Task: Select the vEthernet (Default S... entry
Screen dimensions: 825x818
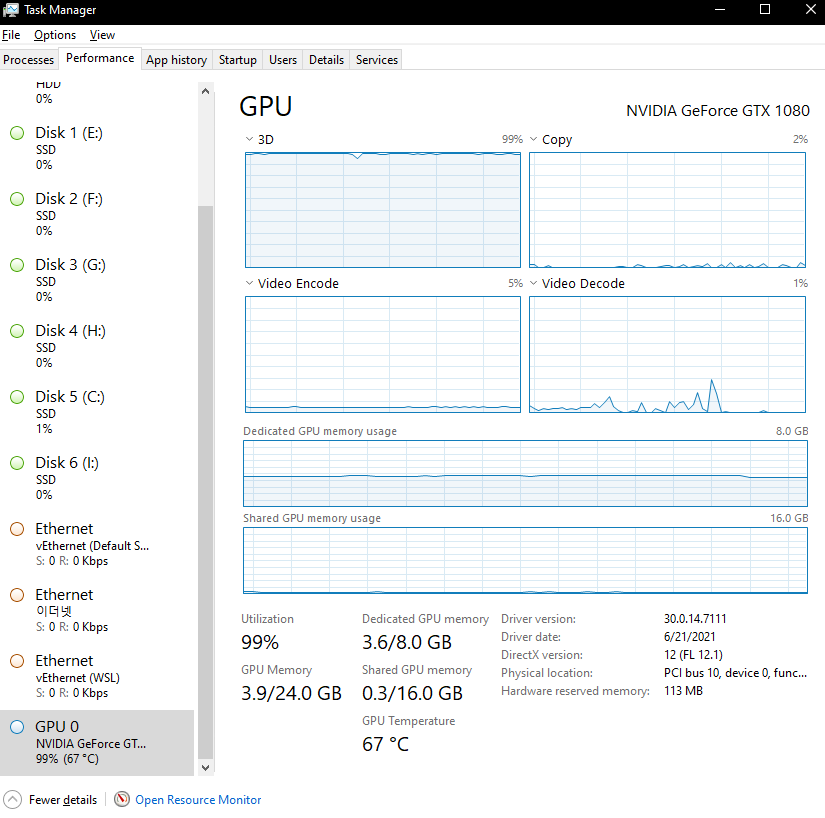Action: [x=97, y=544]
